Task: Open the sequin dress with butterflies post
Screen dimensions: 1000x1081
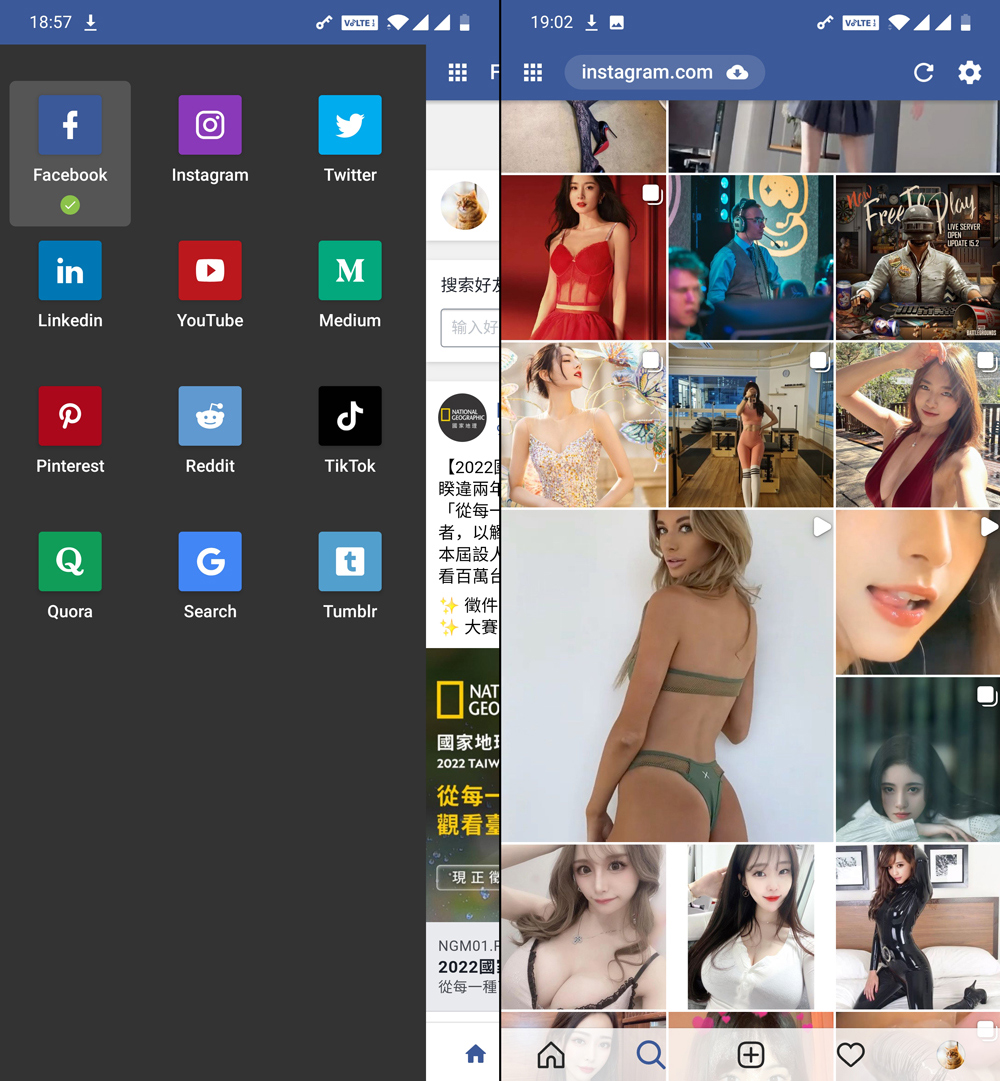Action: tap(584, 425)
